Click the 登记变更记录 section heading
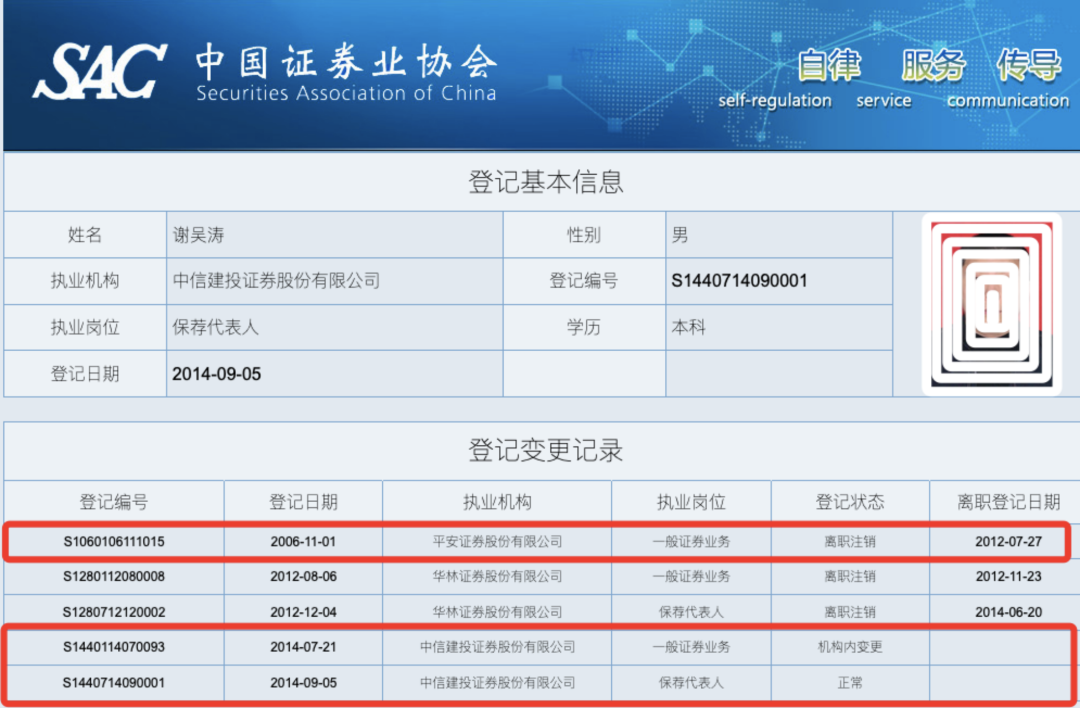The height and width of the screenshot is (708, 1080). tap(546, 450)
